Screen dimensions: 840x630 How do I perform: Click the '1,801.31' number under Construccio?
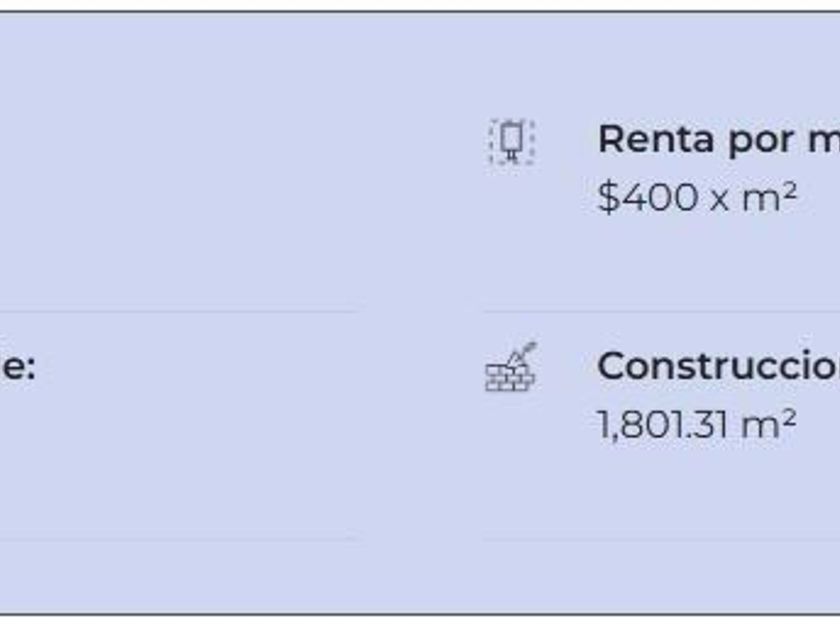coord(664,424)
